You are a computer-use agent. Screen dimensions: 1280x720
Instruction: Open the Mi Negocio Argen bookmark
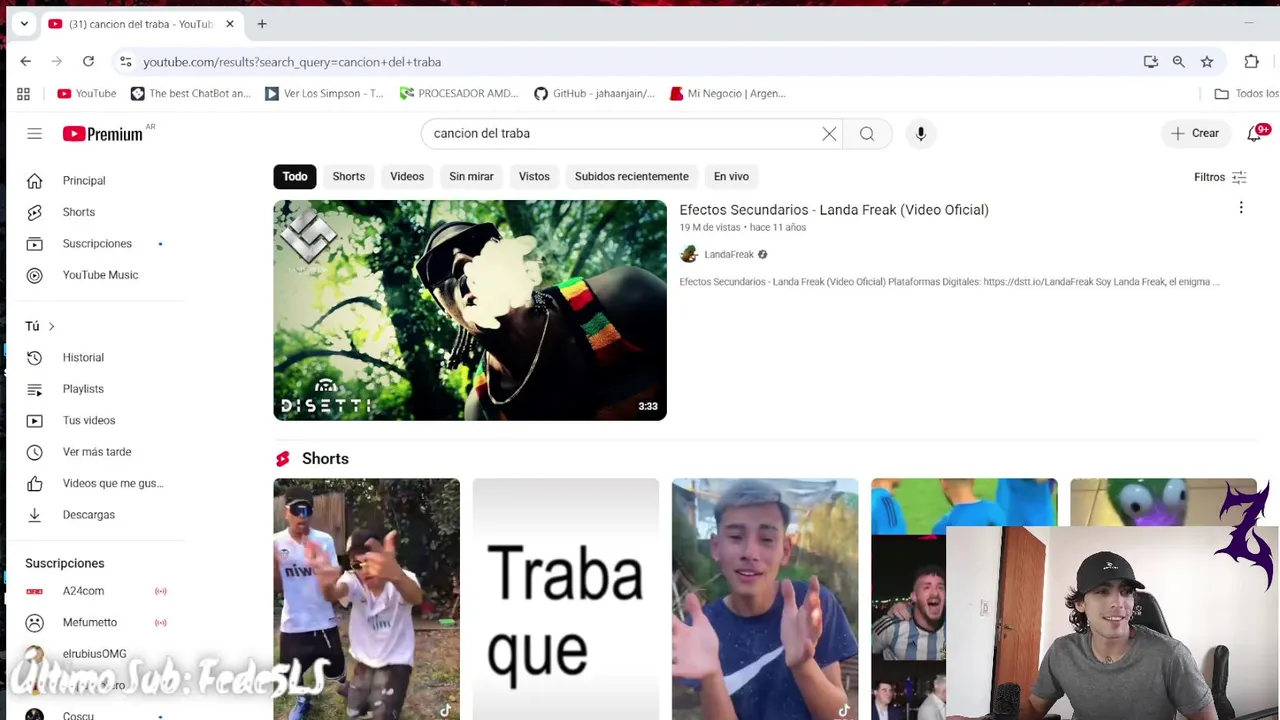[727, 94]
